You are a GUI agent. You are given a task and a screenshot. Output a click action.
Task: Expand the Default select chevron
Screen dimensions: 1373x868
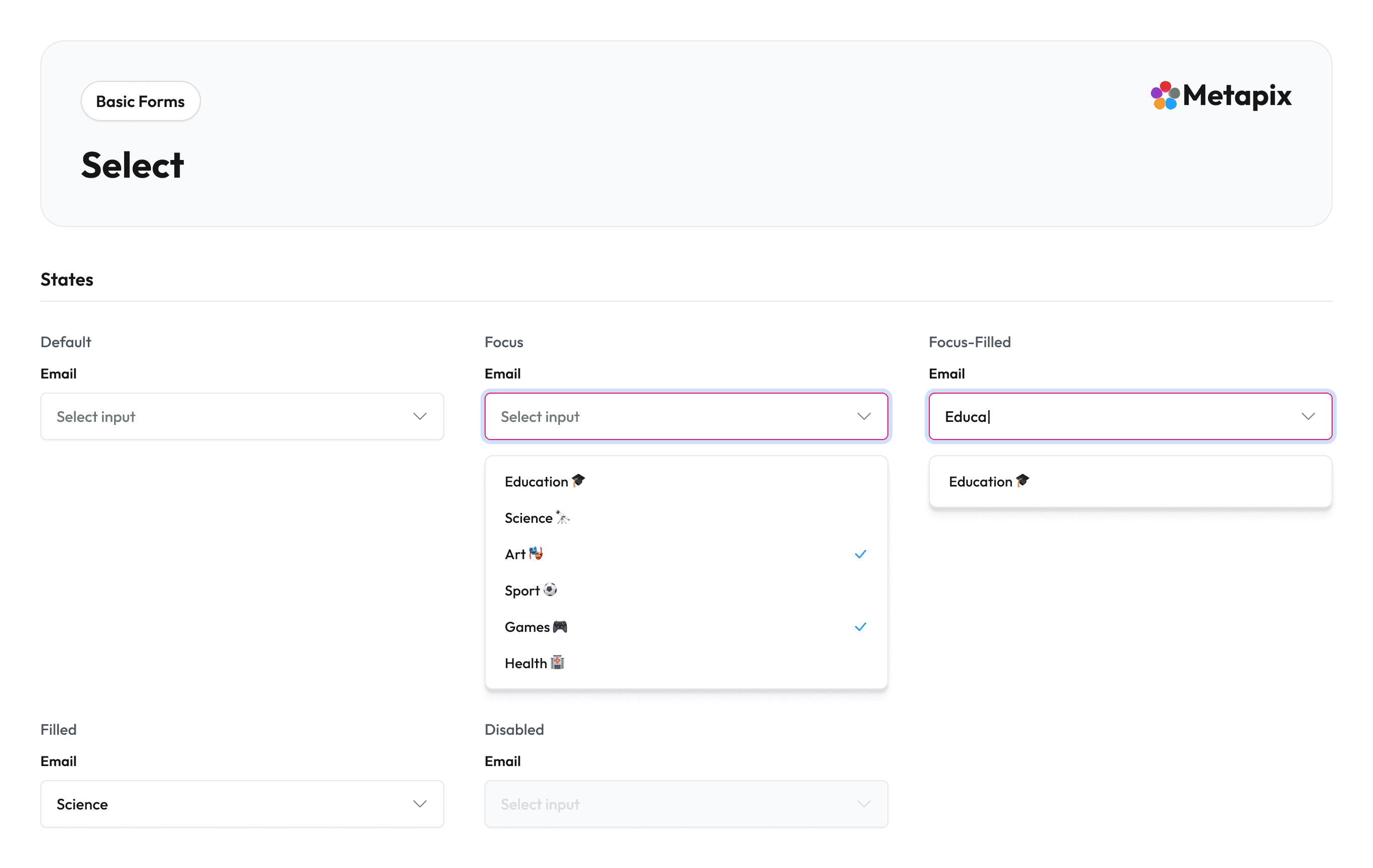pos(419,417)
